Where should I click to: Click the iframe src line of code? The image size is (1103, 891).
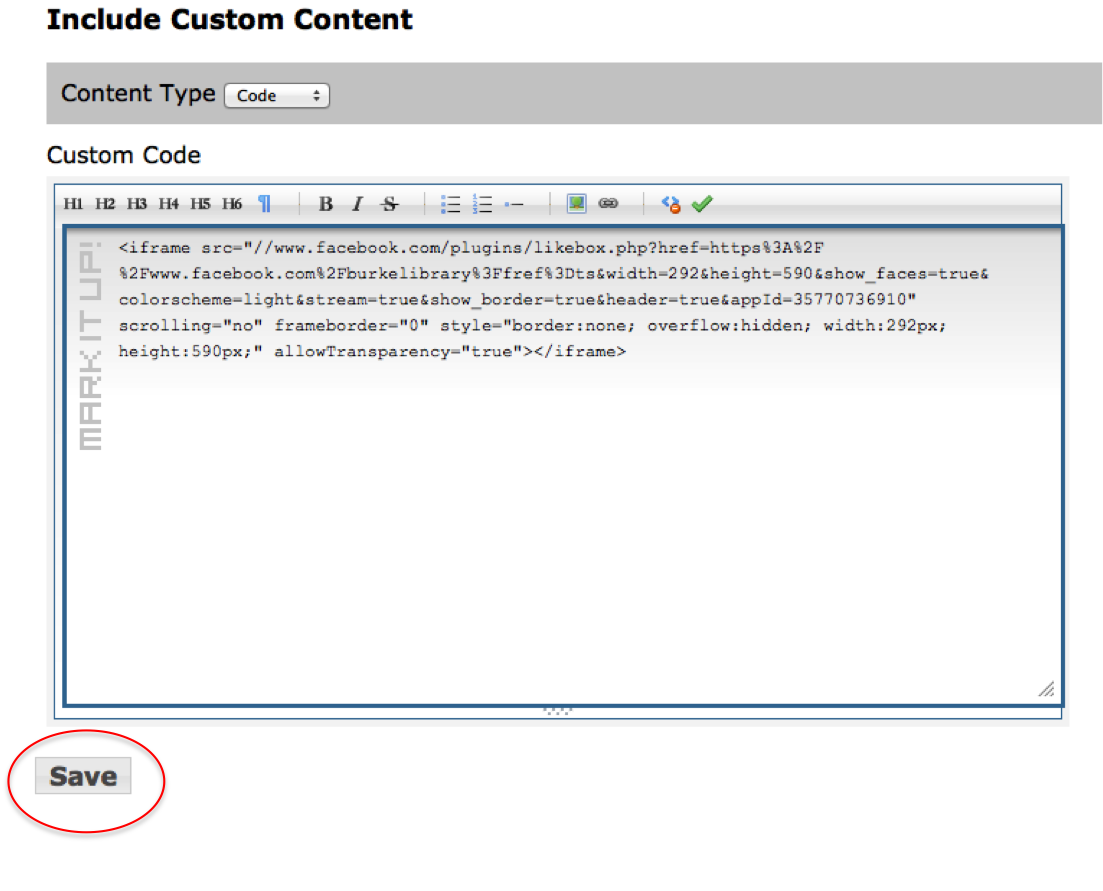pos(471,248)
